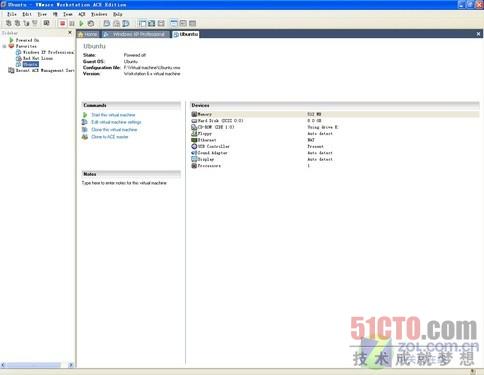This screenshot has height=375, width=484.
Task: Switch to the Windows XP Professional tab
Action: pos(134,34)
